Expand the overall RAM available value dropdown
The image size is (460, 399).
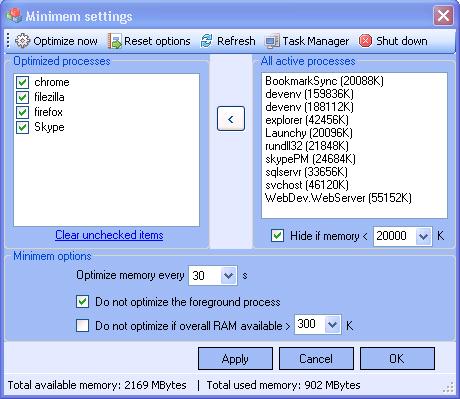pyautogui.click(x=332, y=324)
